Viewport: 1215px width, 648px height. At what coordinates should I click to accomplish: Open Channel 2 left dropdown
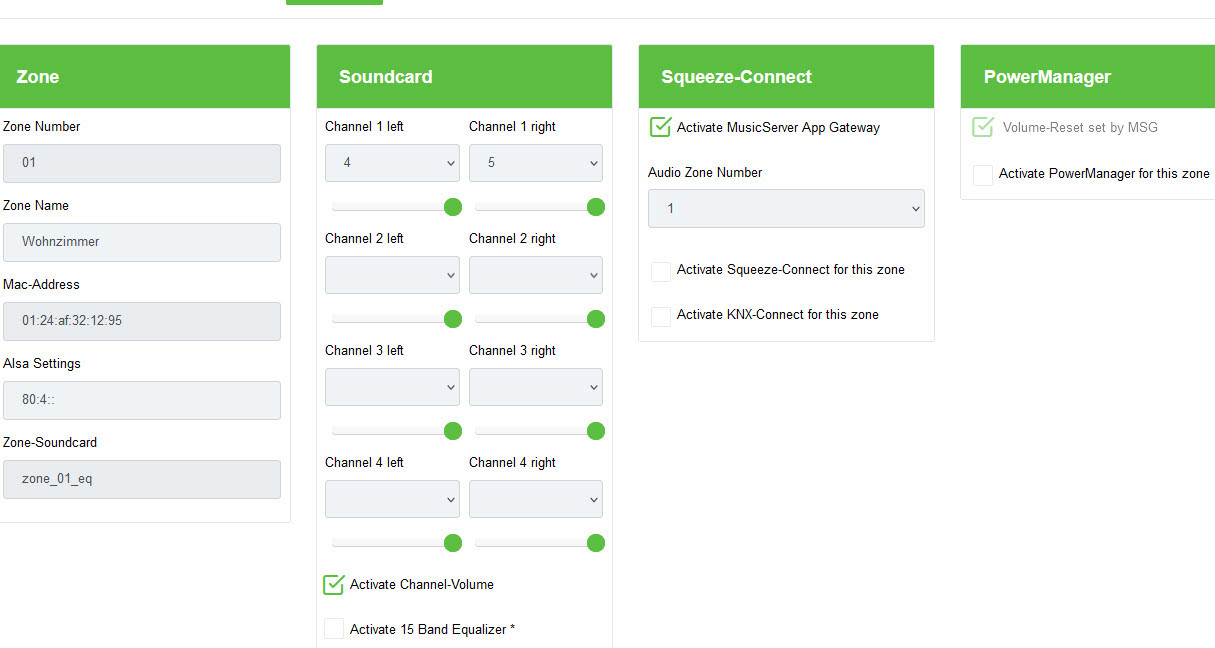pos(392,275)
